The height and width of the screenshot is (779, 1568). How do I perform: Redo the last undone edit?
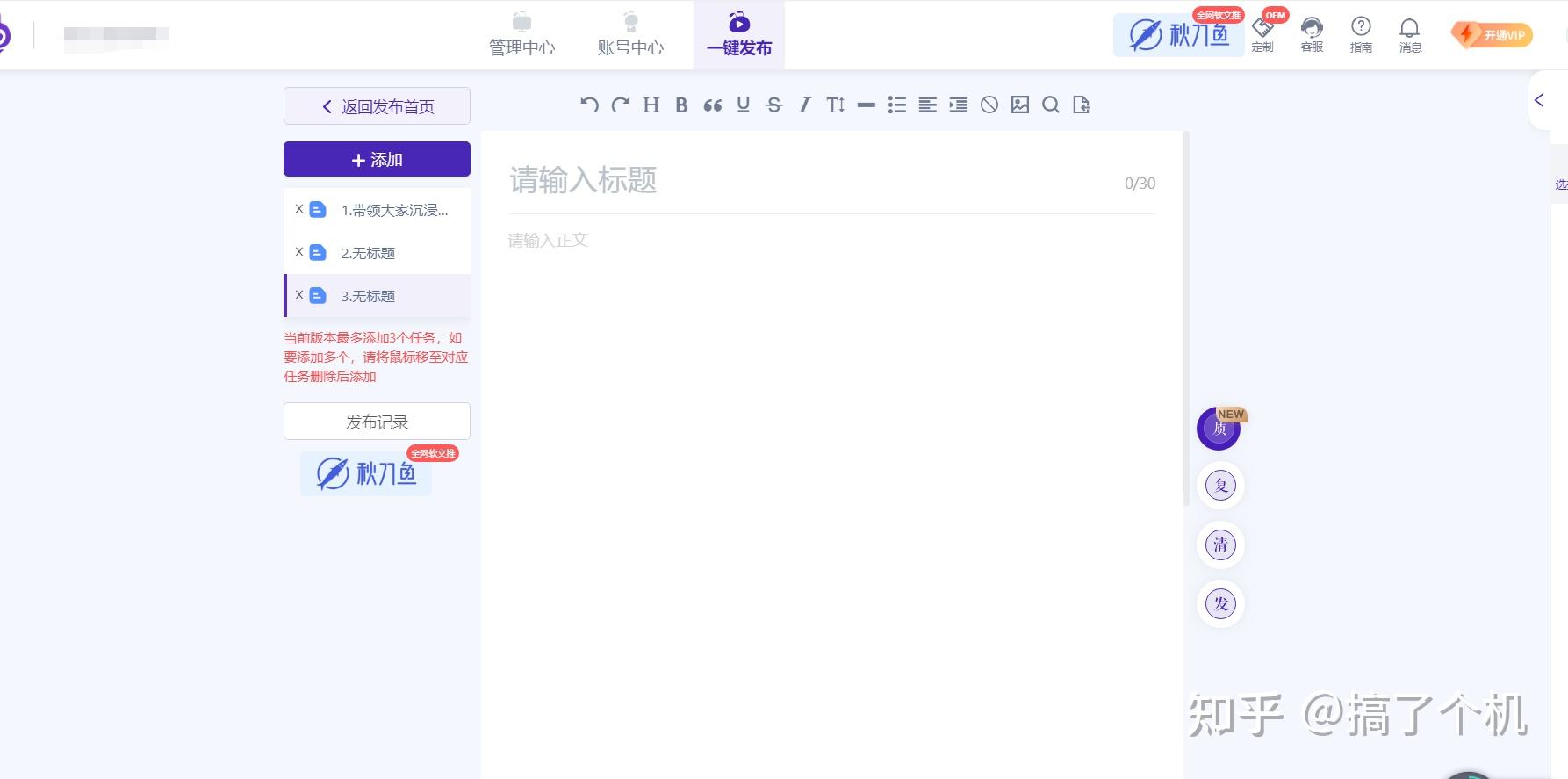tap(621, 105)
